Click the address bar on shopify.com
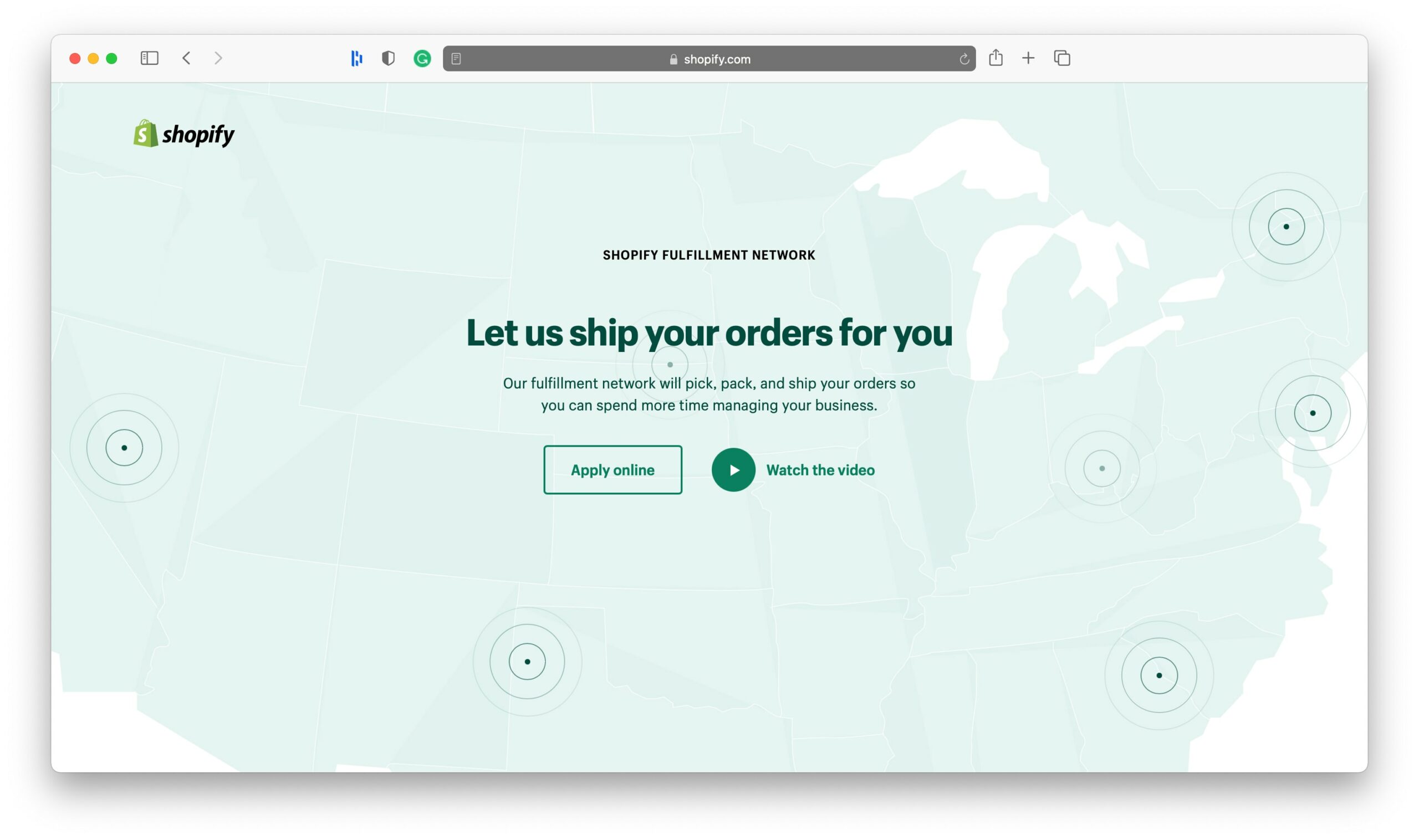This screenshot has width=1419, height=840. tap(709, 57)
